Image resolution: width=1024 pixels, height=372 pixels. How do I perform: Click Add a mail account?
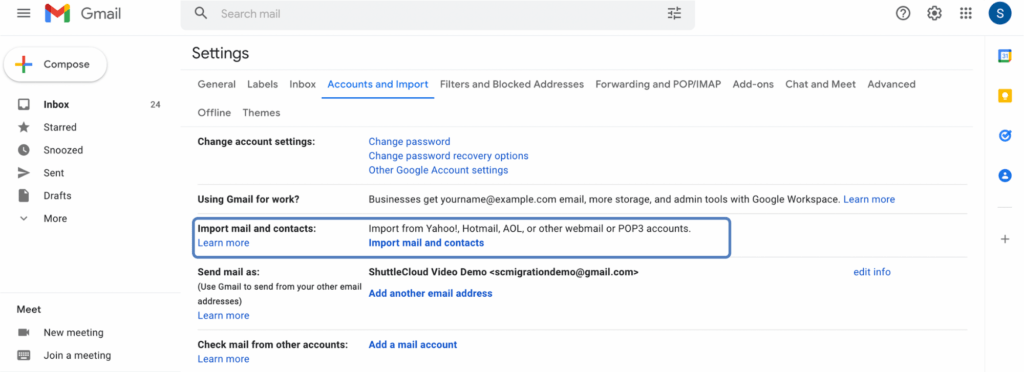point(413,345)
